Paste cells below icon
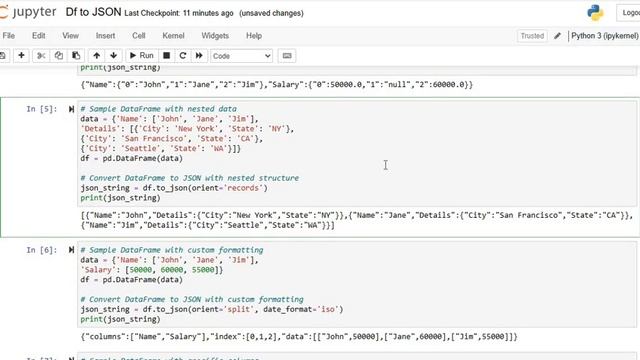The image size is (640, 360). (x=76, y=56)
